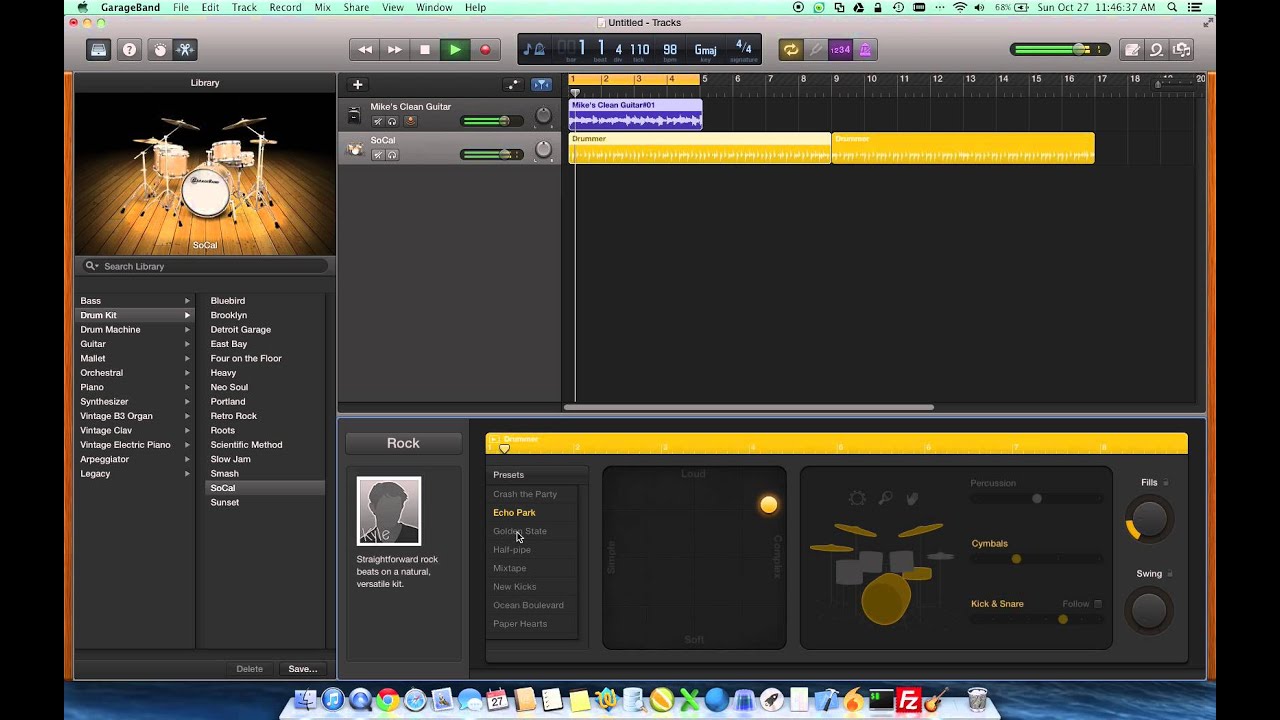The height and width of the screenshot is (720, 1280).
Task: Toggle the tambourine percussion icon
Action: click(x=857, y=498)
